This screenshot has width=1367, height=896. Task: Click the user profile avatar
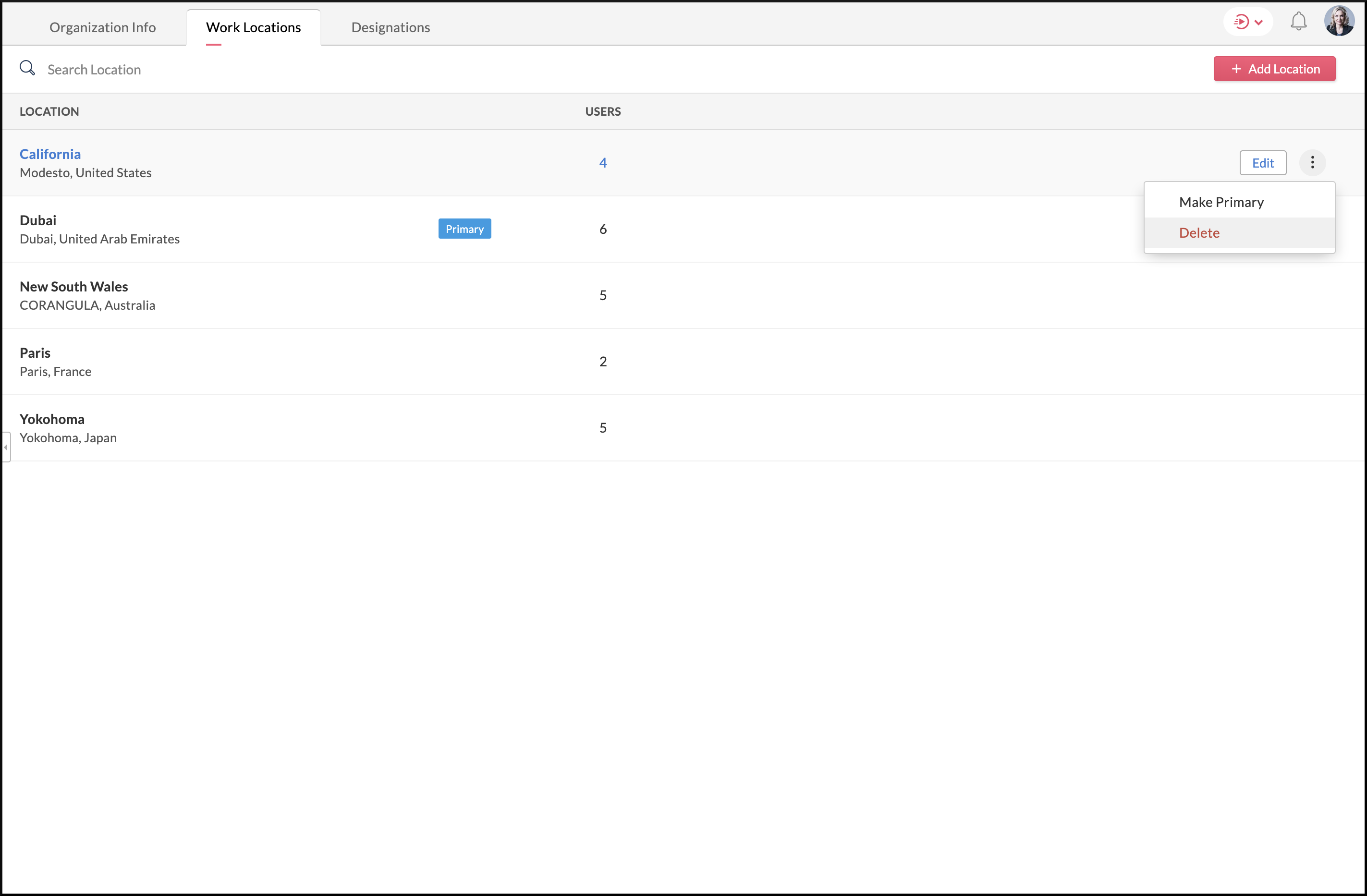(x=1339, y=22)
